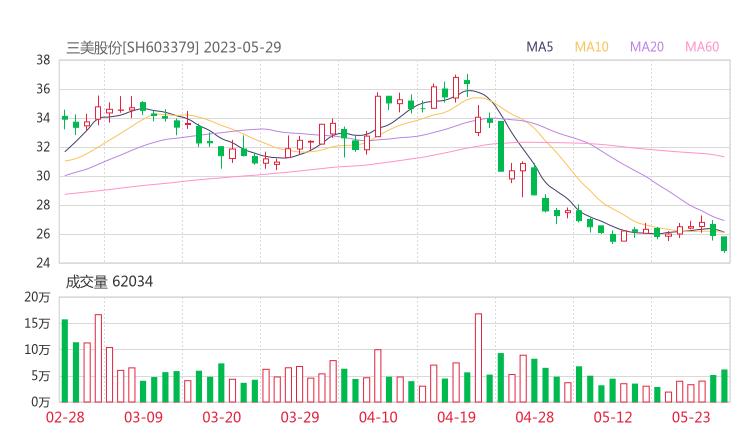The width and height of the screenshot is (740, 440).
Task: Click the last green volume bar on the right
Action: coord(724,386)
